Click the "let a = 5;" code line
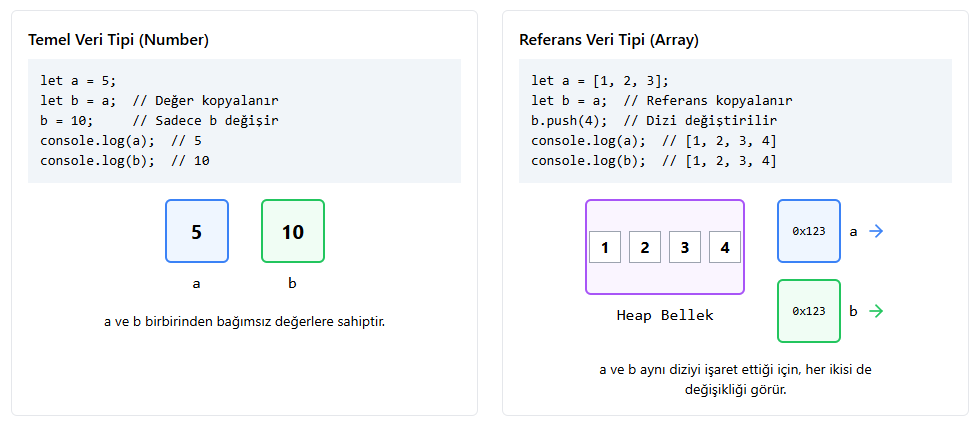Screen dimensions: 978x424 click(78, 80)
